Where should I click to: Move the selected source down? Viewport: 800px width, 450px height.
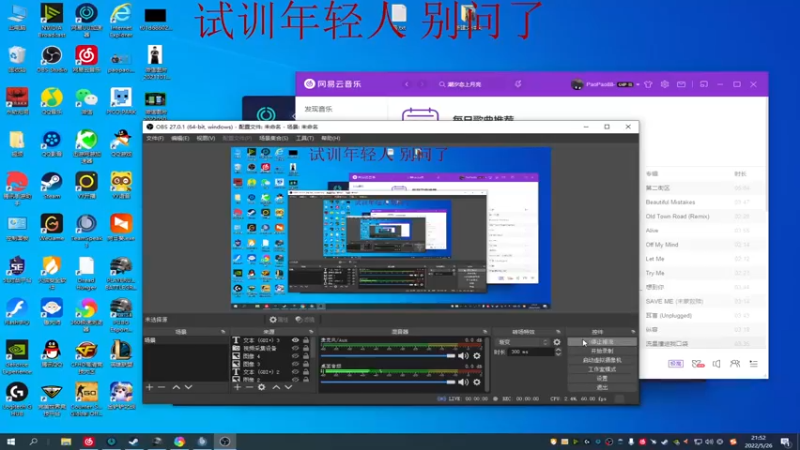[288, 387]
